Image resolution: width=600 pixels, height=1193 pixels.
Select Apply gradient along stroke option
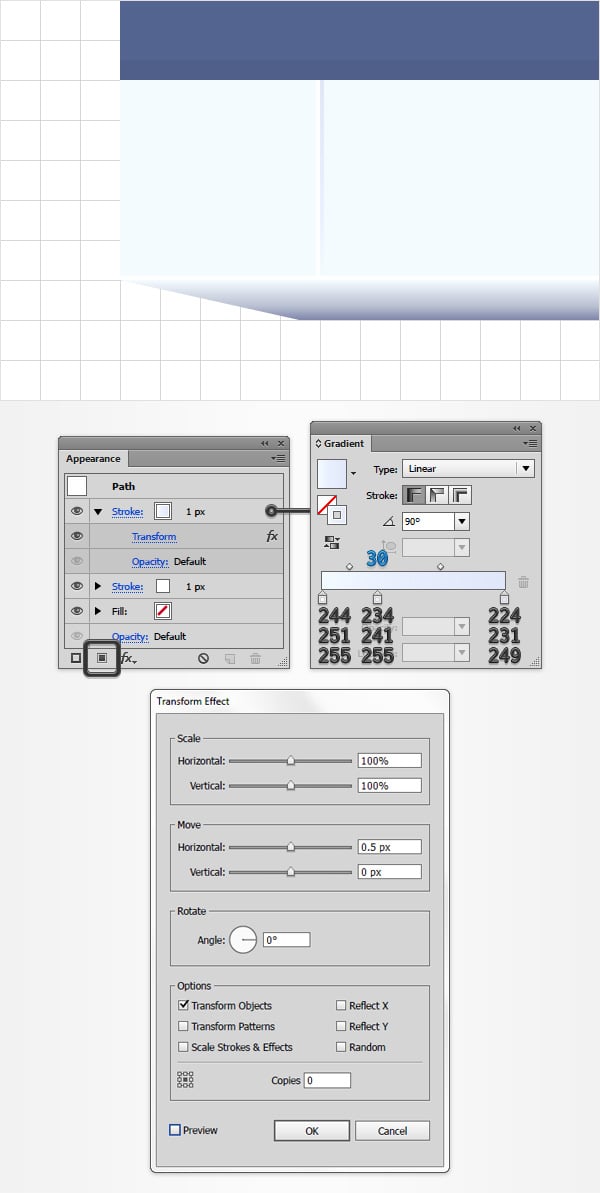tap(437, 495)
